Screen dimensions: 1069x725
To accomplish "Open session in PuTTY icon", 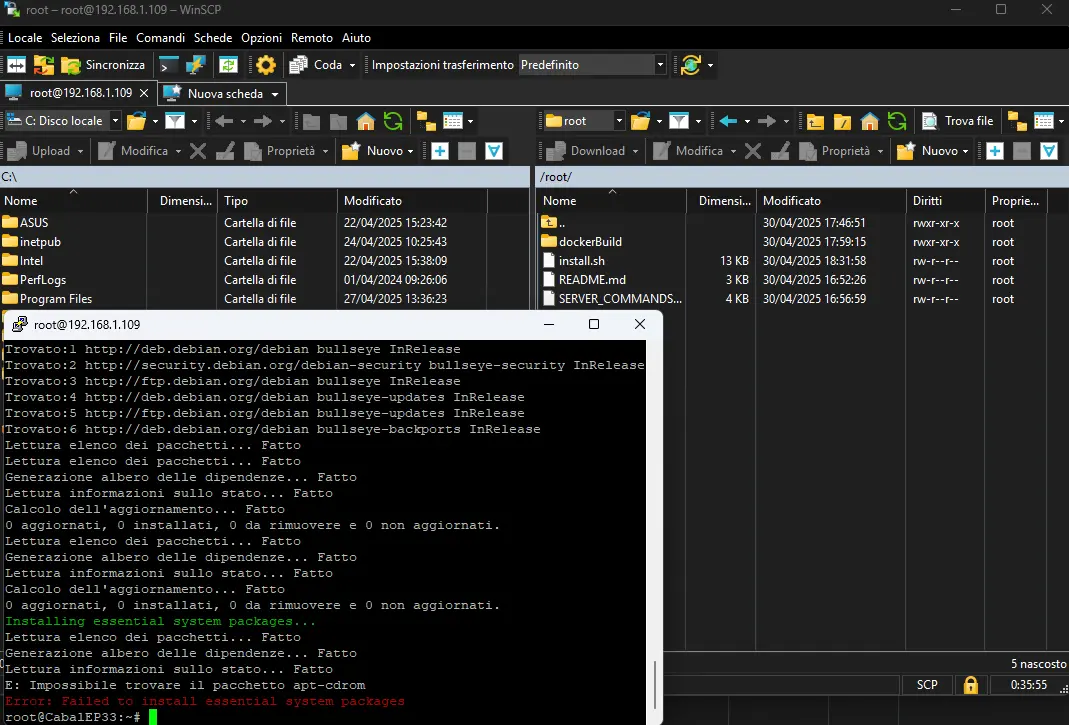I will coord(196,65).
